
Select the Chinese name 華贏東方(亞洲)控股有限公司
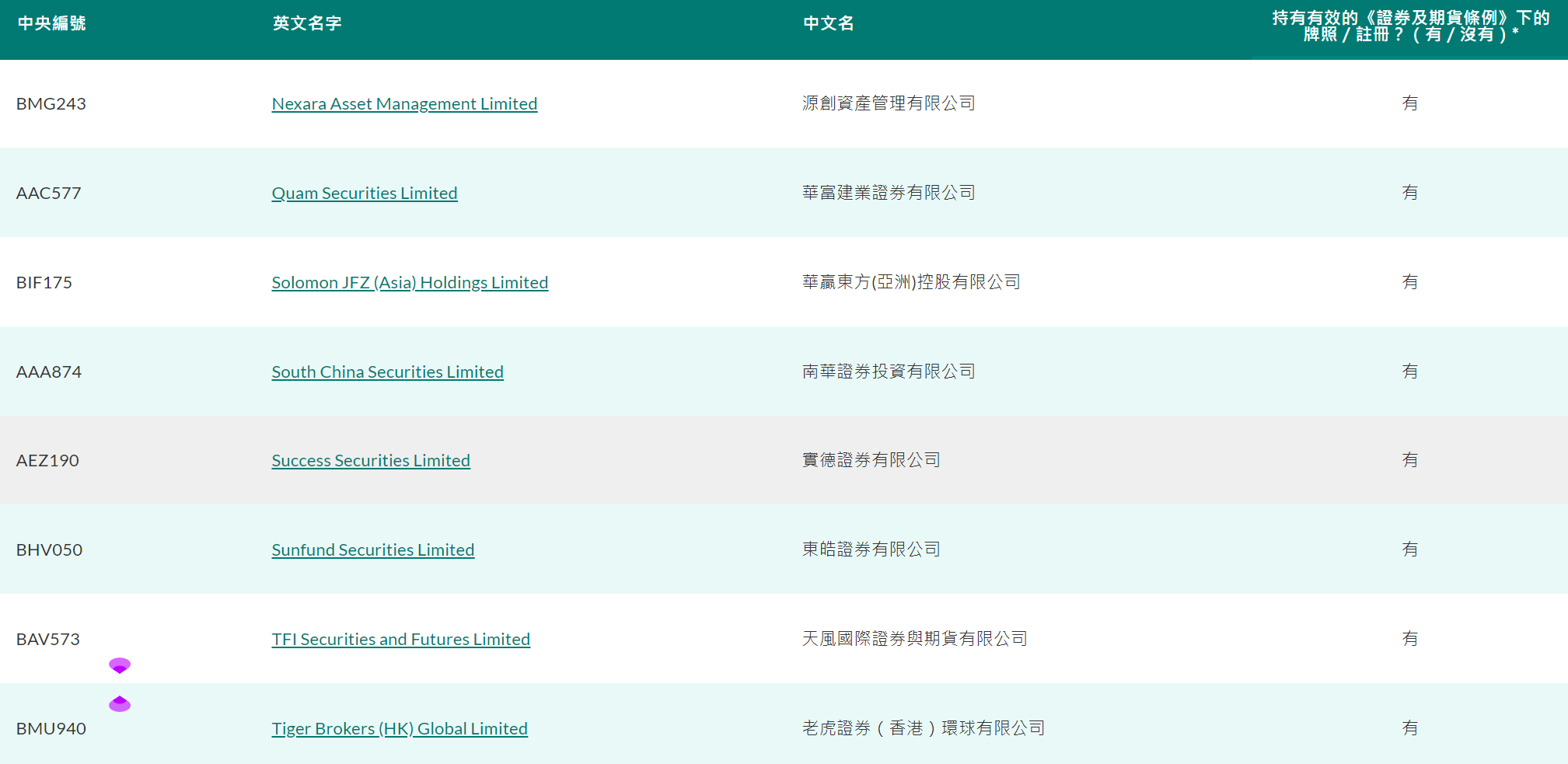point(911,282)
